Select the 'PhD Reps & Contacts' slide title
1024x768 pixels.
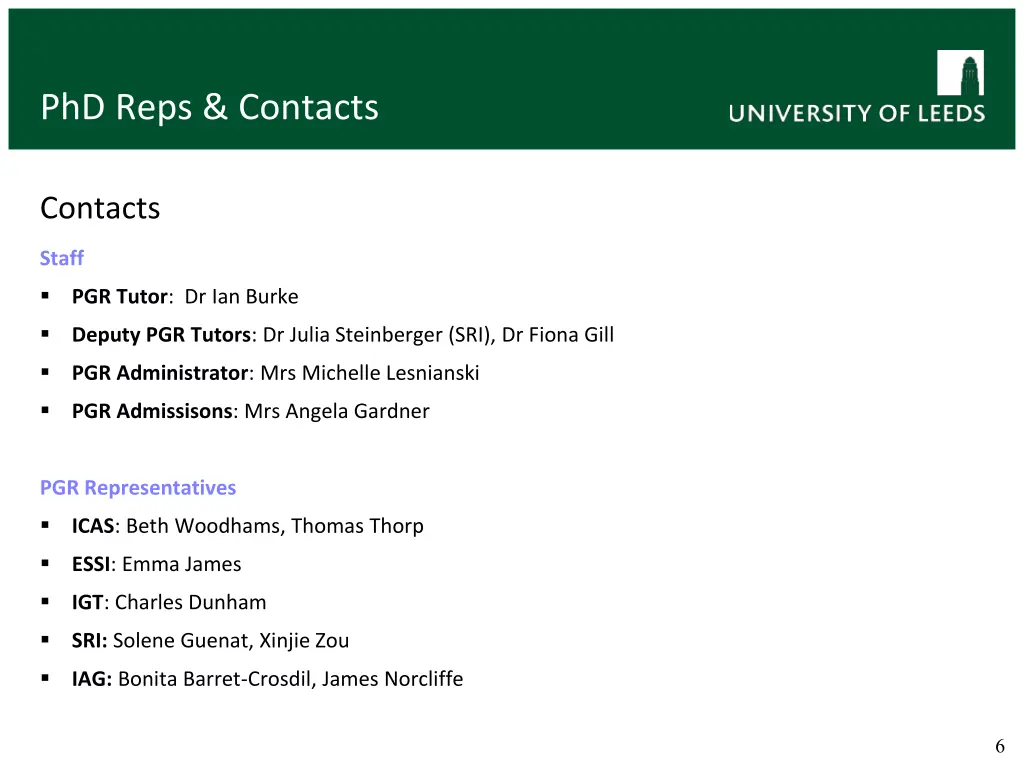[210, 107]
